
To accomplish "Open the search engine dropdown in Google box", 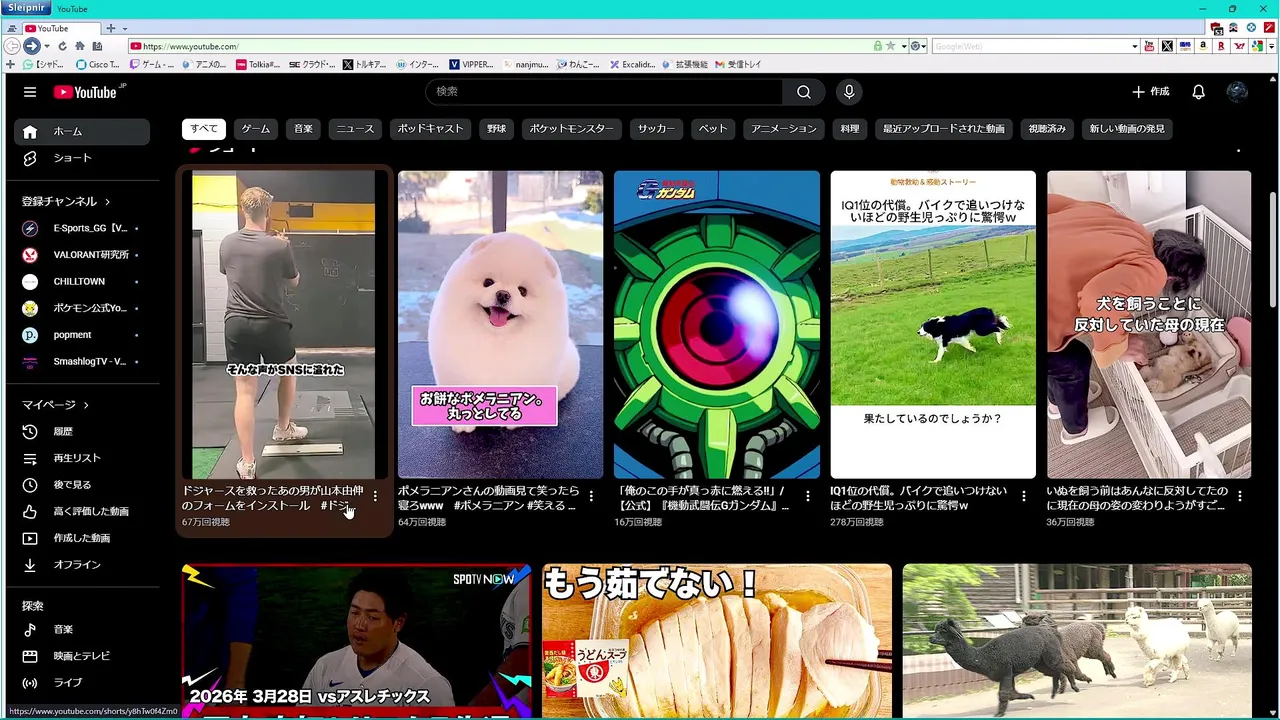I will point(1134,46).
